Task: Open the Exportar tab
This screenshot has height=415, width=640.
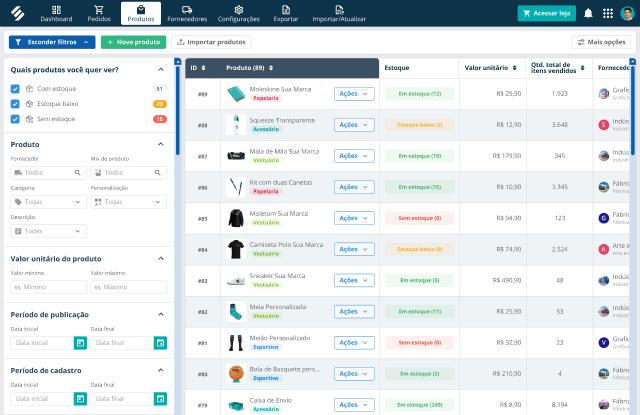Action: pyautogui.click(x=286, y=13)
